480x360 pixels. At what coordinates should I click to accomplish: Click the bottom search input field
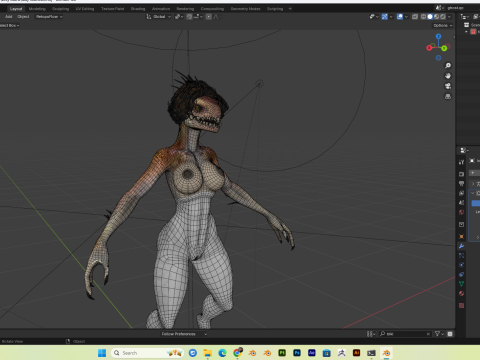point(405,334)
